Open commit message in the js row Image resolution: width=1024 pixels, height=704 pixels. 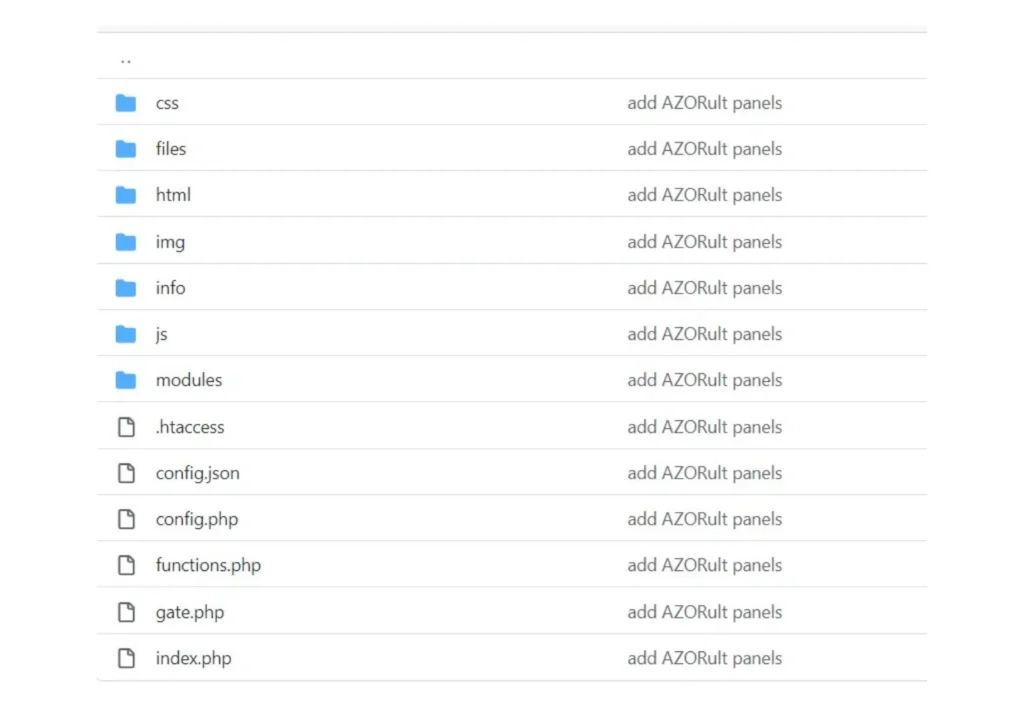(x=705, y=334)
